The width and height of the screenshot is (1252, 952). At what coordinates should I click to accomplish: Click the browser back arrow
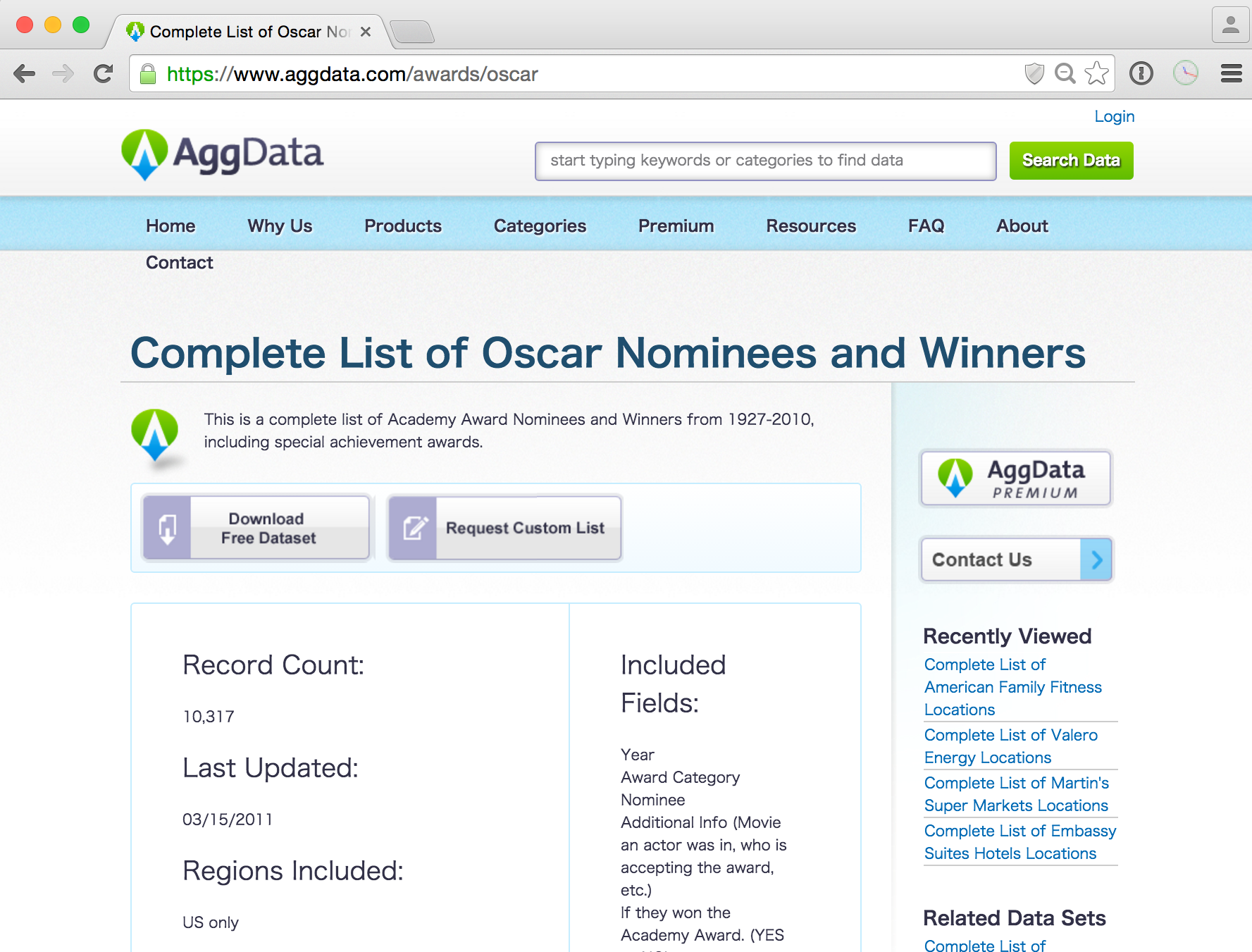(25, 73)
